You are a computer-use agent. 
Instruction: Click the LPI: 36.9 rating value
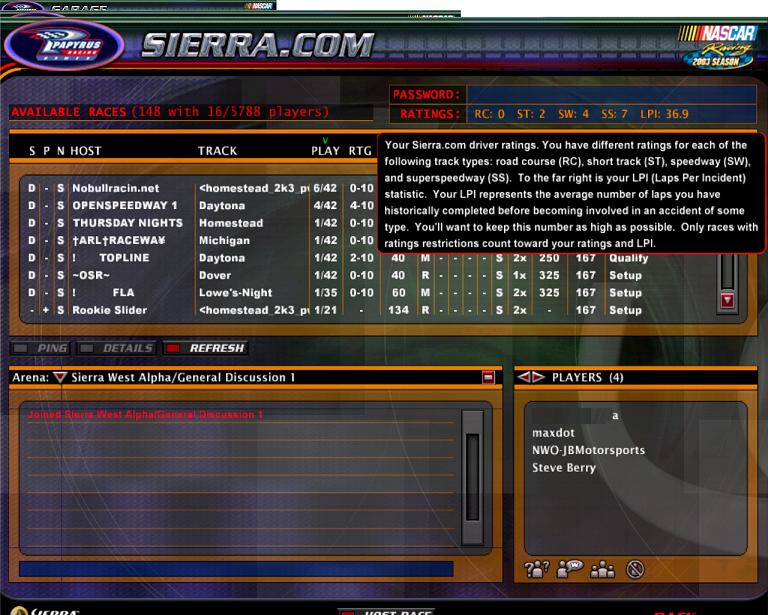pyautogui.click(x=664, y=114)
